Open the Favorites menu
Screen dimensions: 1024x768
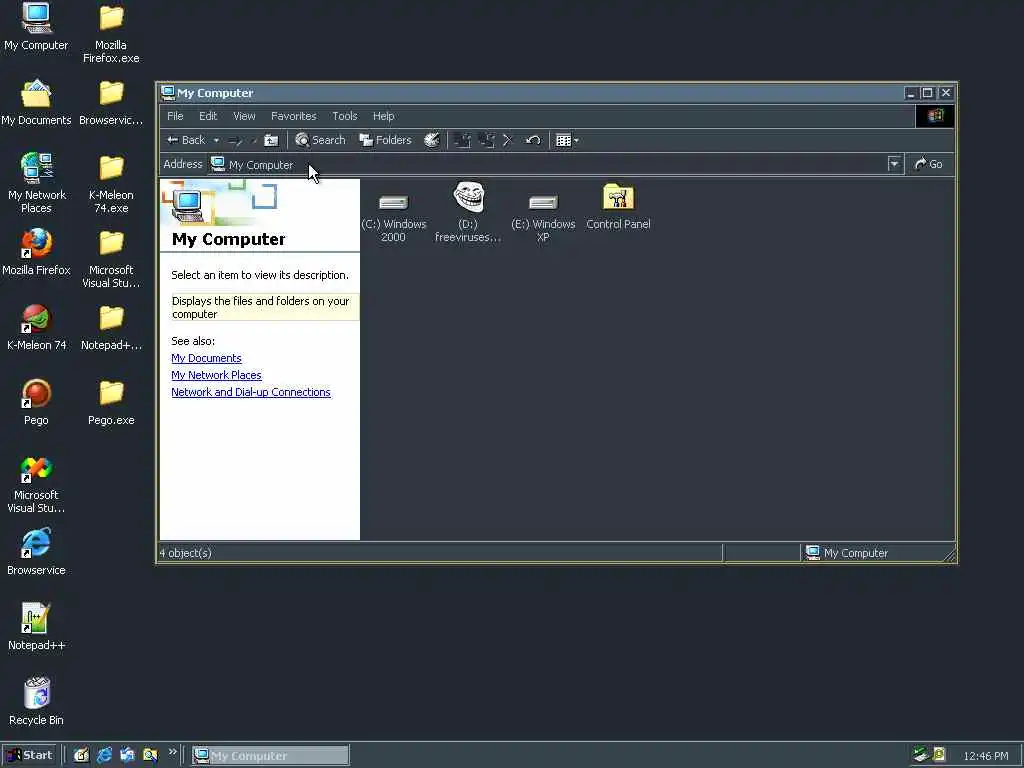293,116
